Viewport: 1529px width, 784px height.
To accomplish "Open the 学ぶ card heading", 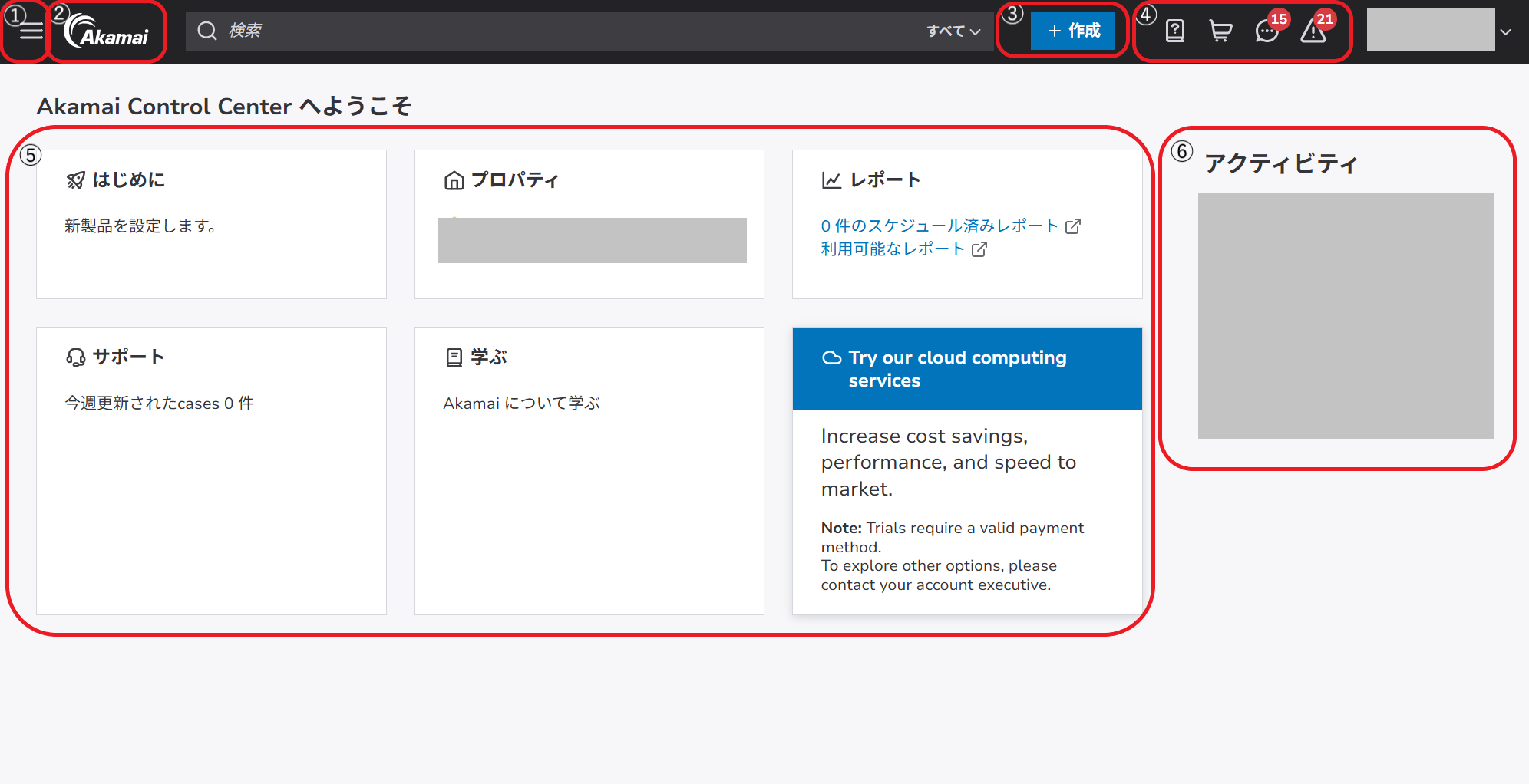I will [x=488, y=357].
